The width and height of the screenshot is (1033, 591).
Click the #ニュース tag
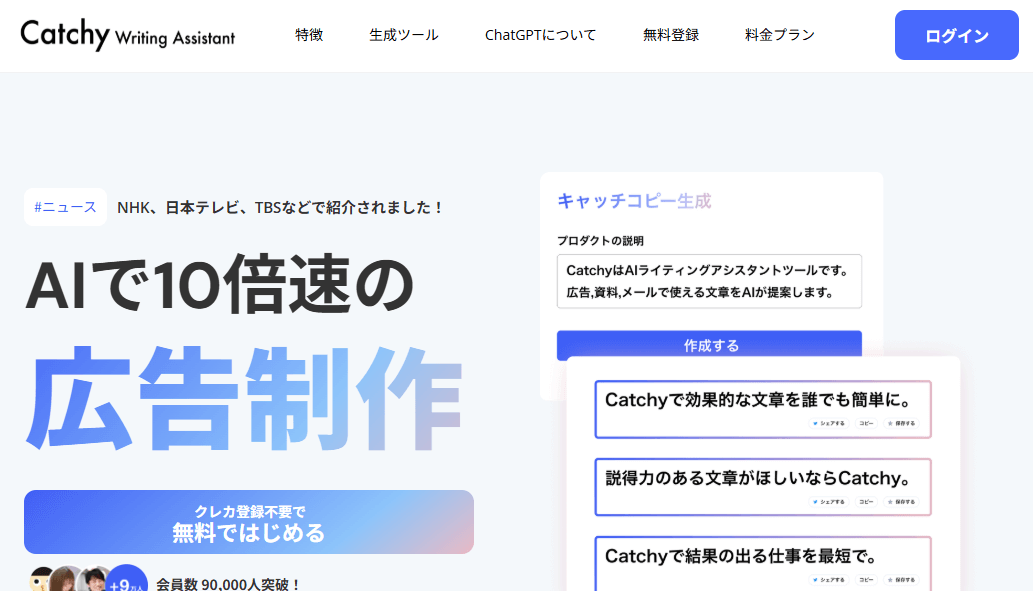tap(65, 207)
